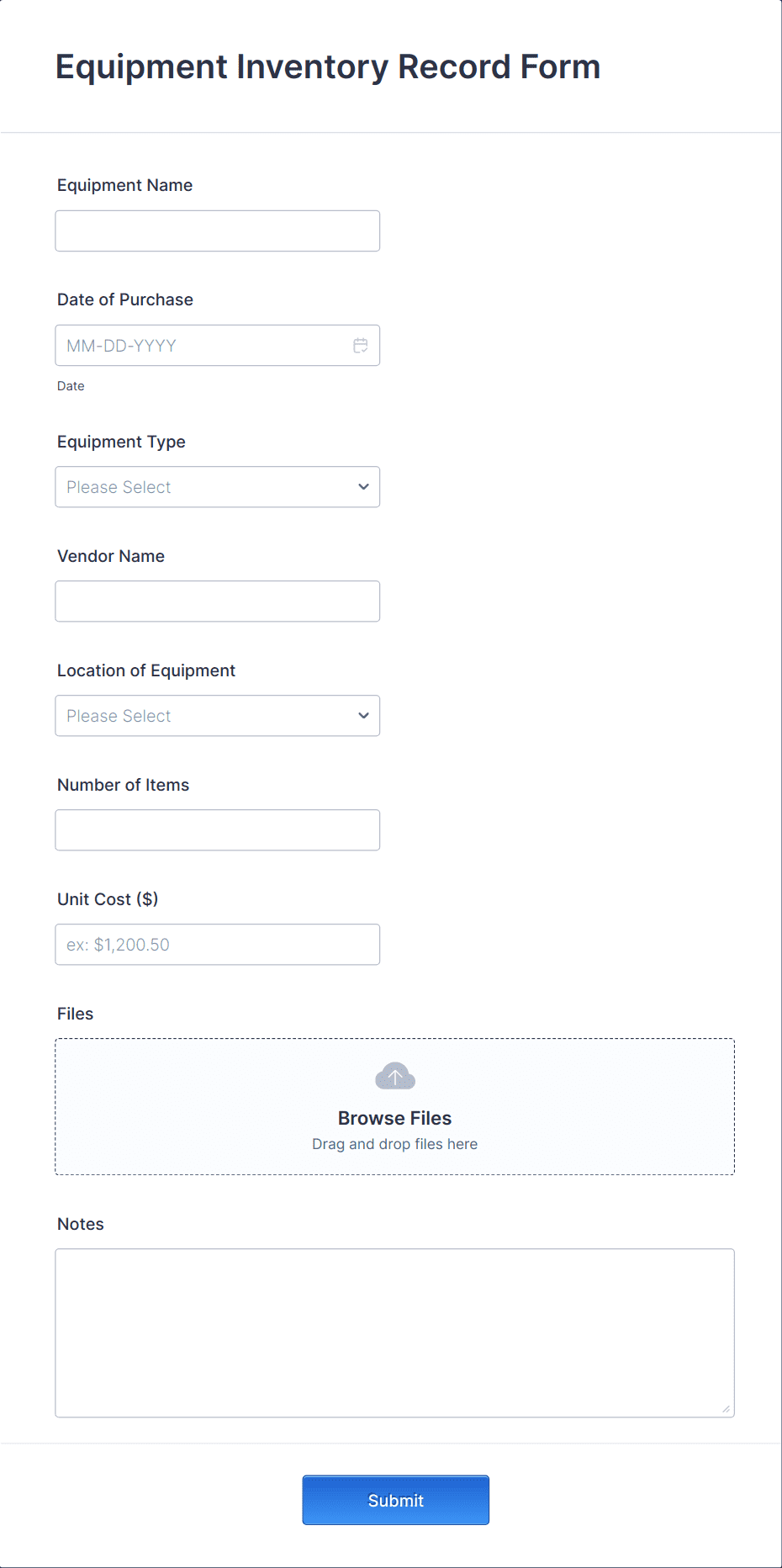Click inside the Notes text area

tap(394, 1329)
